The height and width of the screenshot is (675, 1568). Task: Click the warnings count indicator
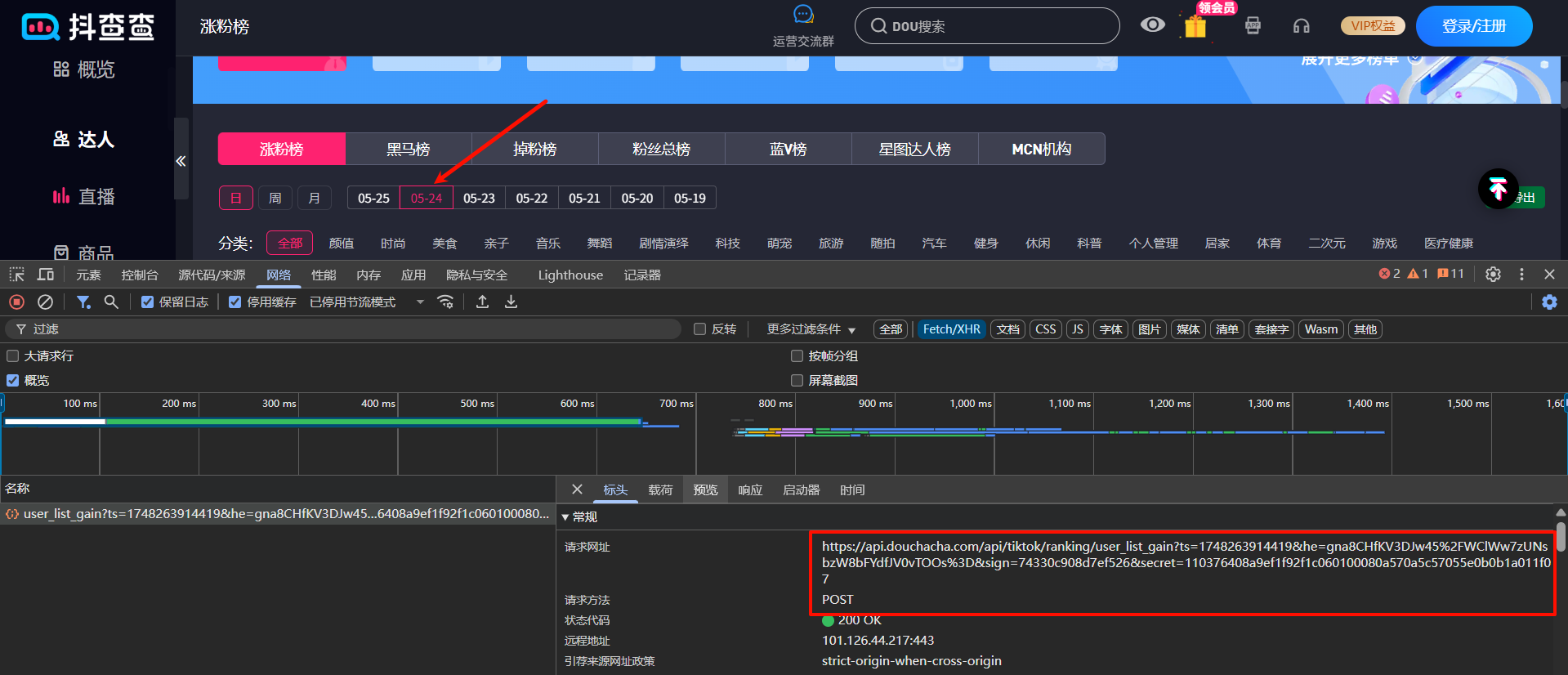(1418, 274)
